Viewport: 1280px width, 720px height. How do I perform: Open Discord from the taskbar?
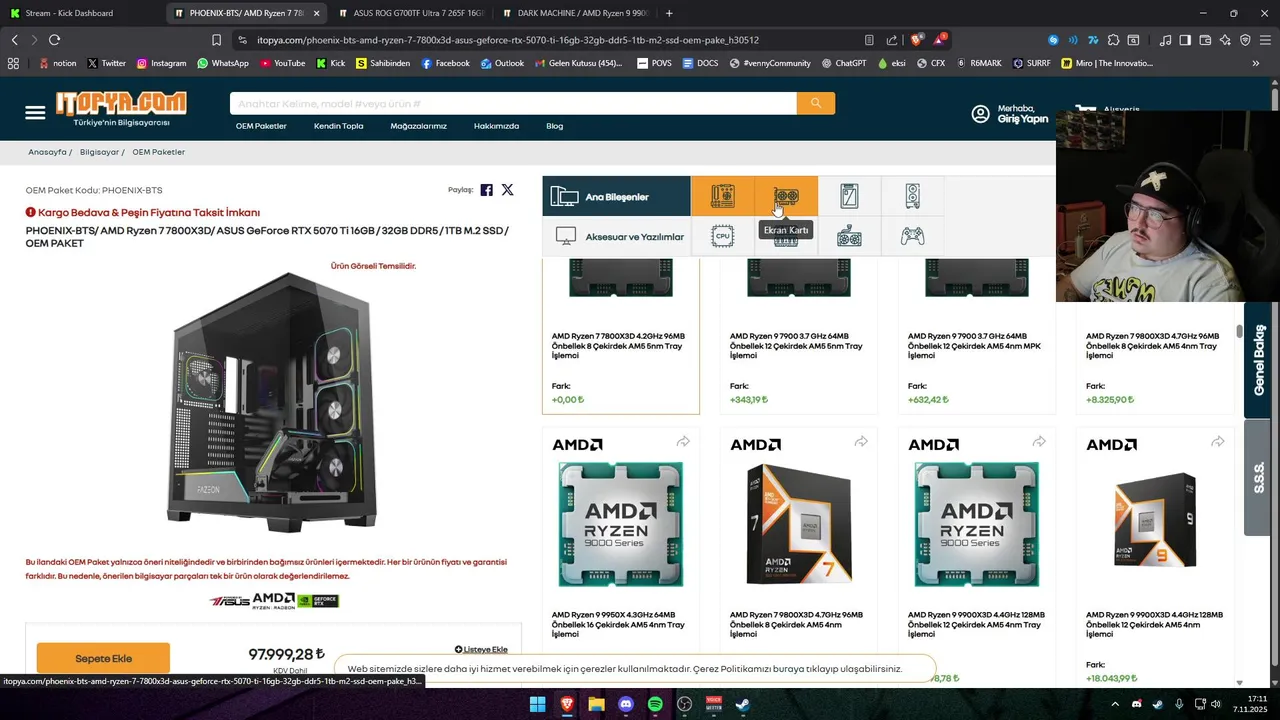(x=626, y=704)
